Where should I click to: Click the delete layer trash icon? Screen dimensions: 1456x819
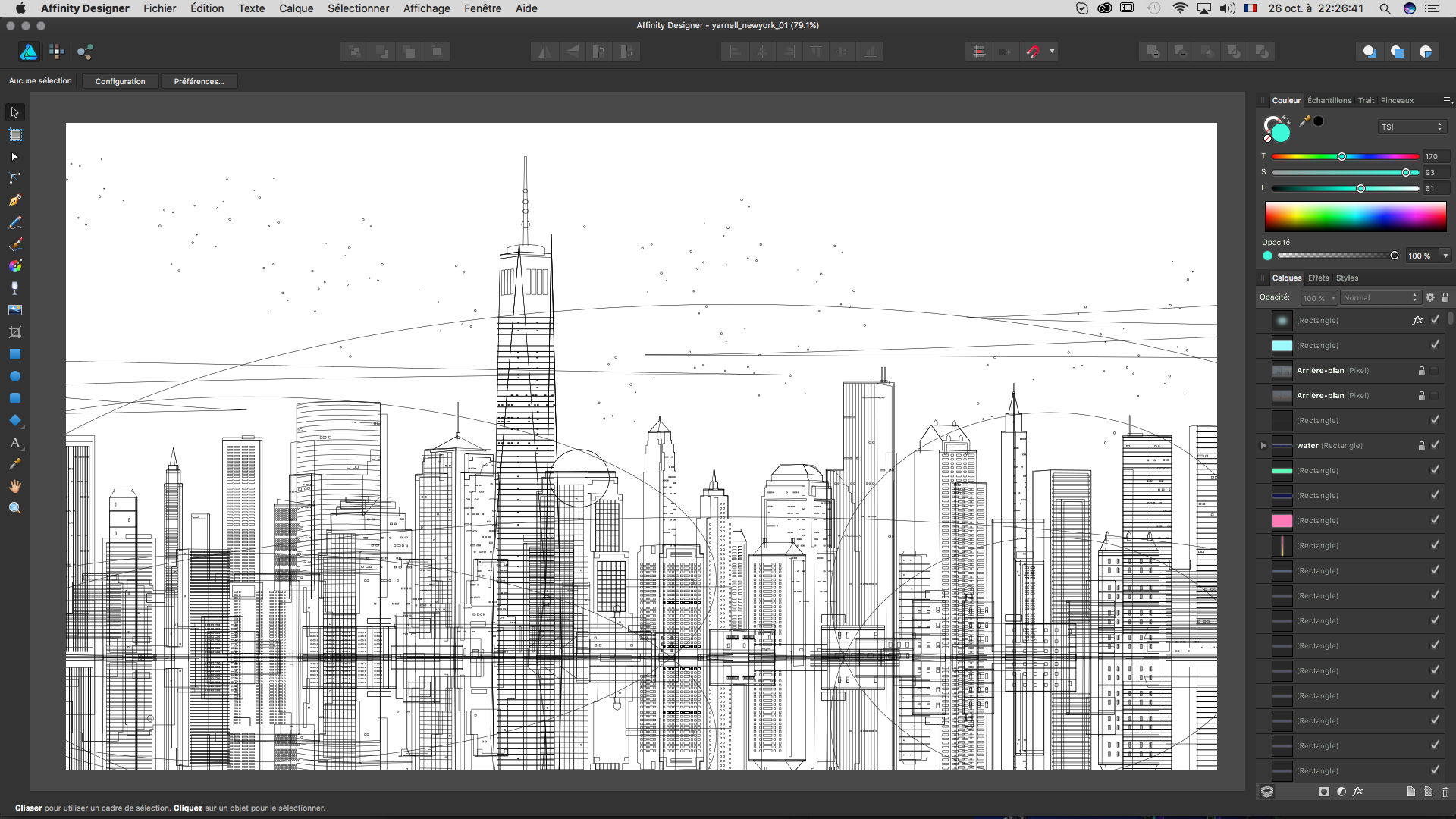tap(1445, 792)
